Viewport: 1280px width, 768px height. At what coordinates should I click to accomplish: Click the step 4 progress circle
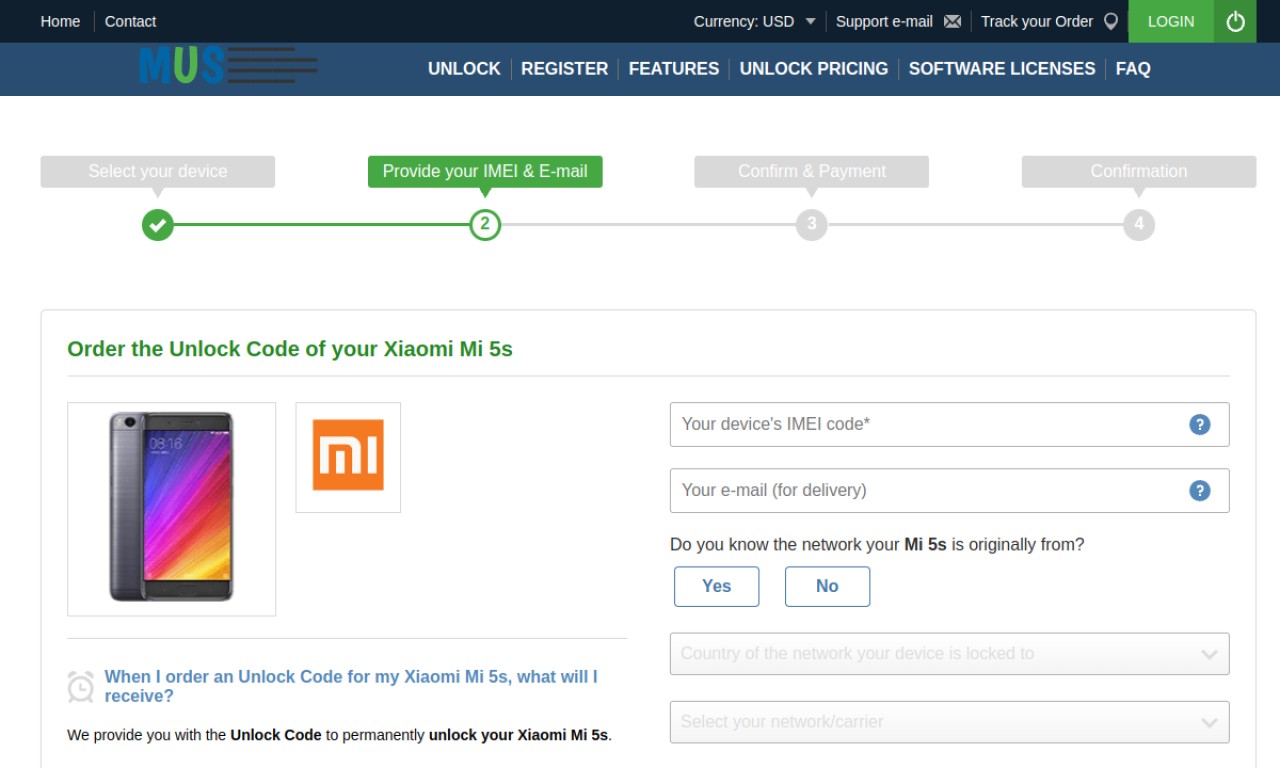coord(1139,225)
